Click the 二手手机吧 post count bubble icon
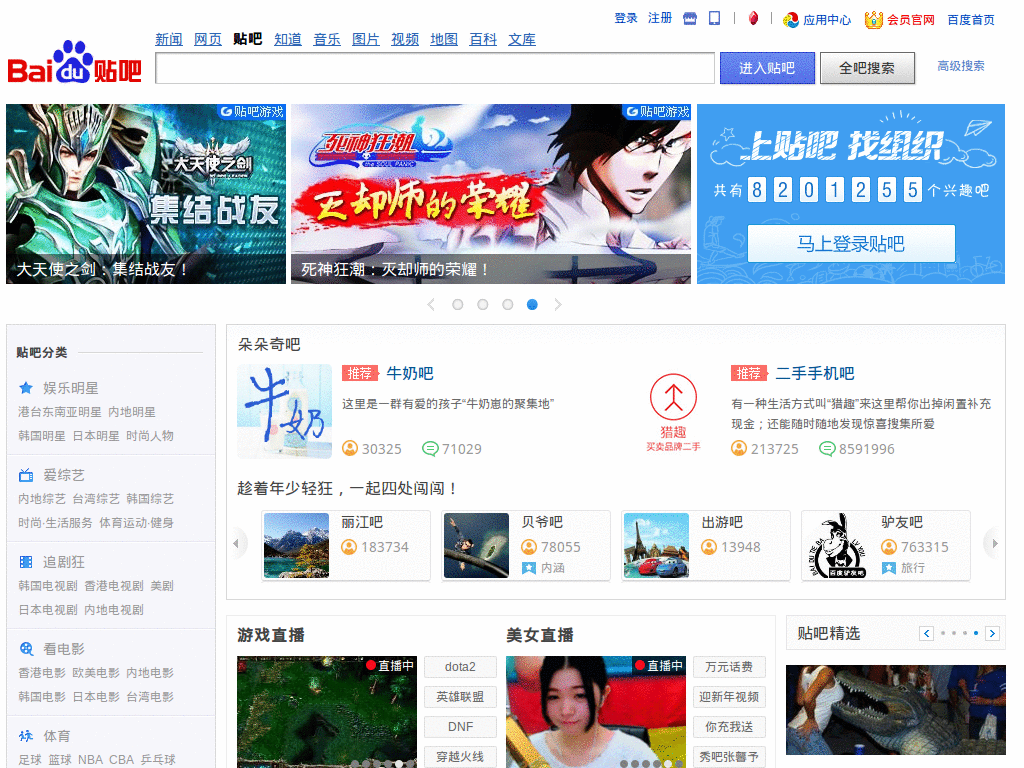This screenshot has height=768, width=1024. pos(827,449)
